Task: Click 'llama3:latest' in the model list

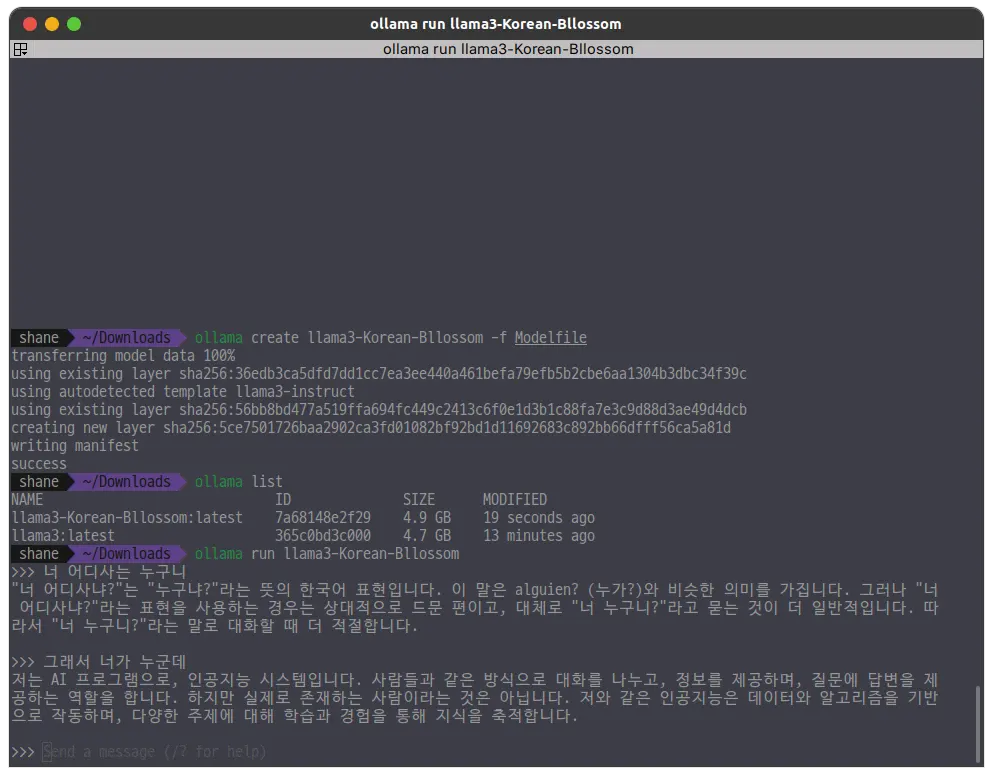Action: coord(63,535)
